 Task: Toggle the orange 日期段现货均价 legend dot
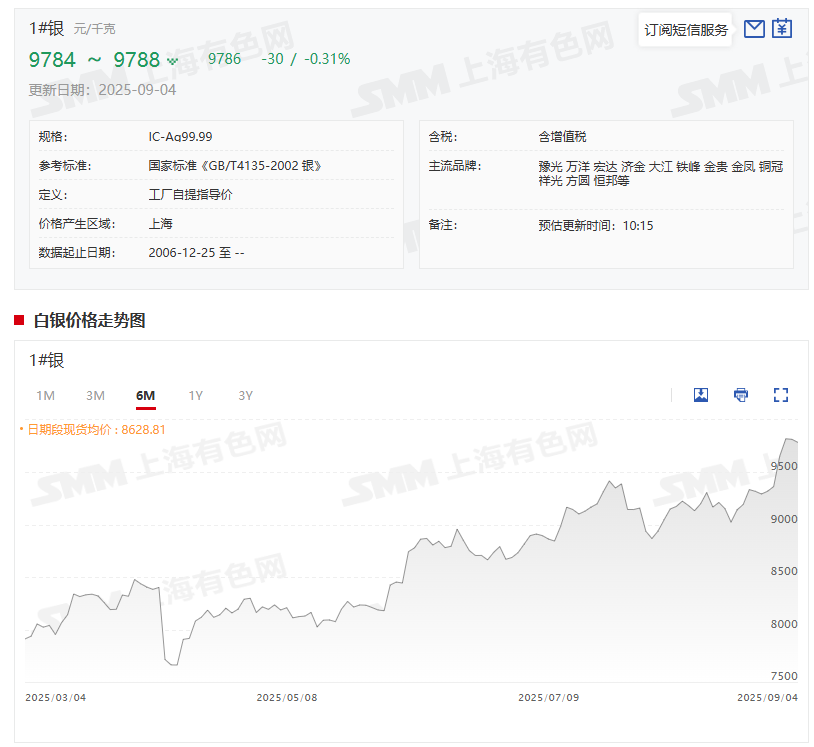point(21,429)
